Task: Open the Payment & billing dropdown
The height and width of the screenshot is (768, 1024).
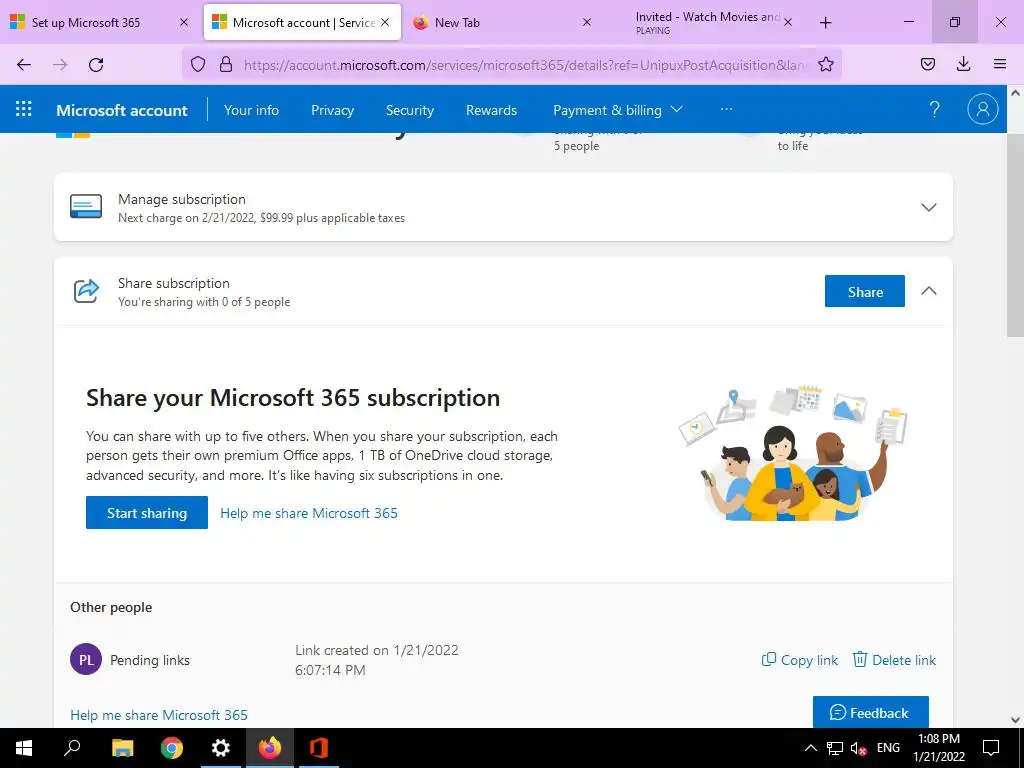Action: 618,110
